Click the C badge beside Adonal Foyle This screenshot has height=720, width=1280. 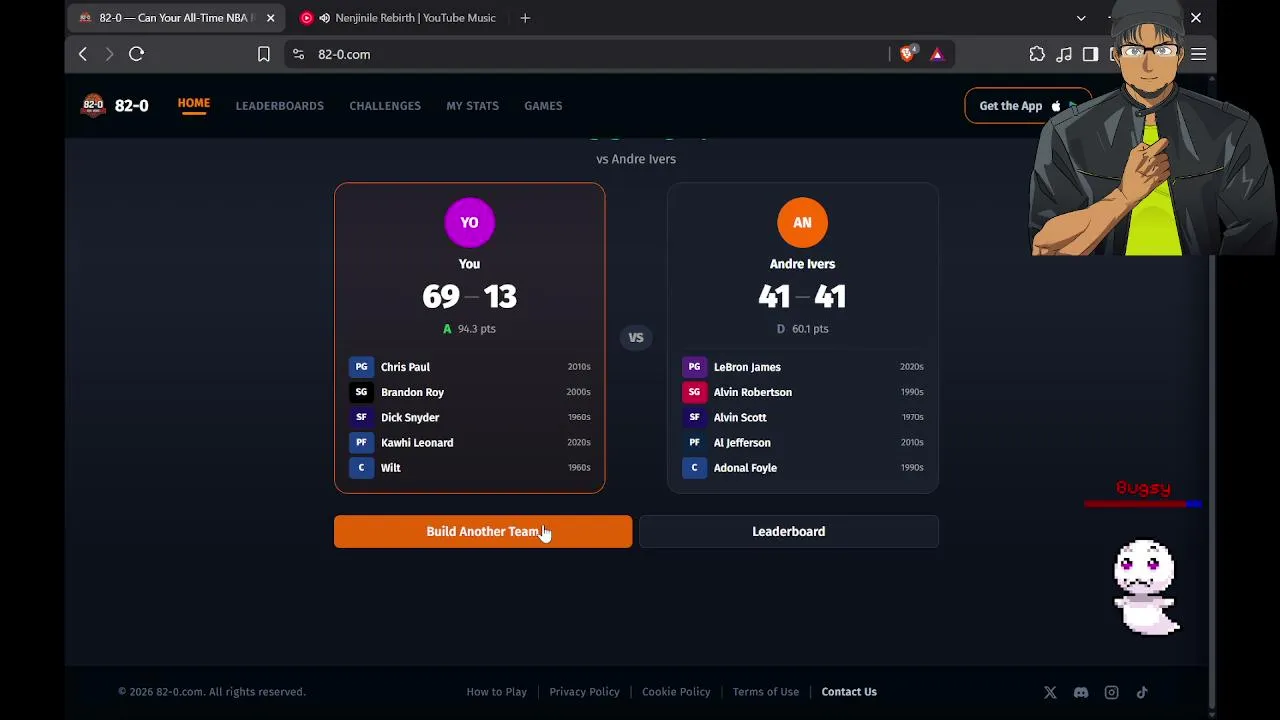coord(694,467)
